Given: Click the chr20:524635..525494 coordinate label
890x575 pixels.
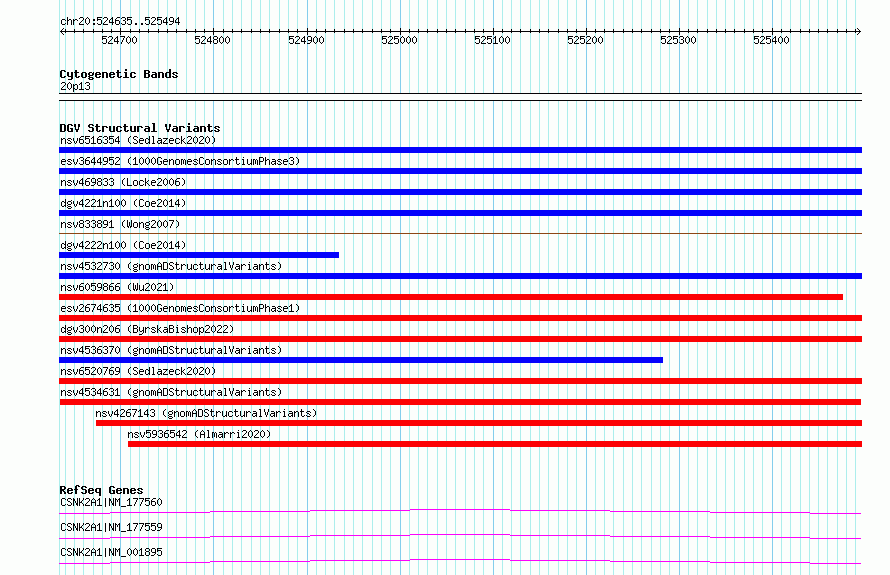Looking at the screenshot, I should click(120, 21).
